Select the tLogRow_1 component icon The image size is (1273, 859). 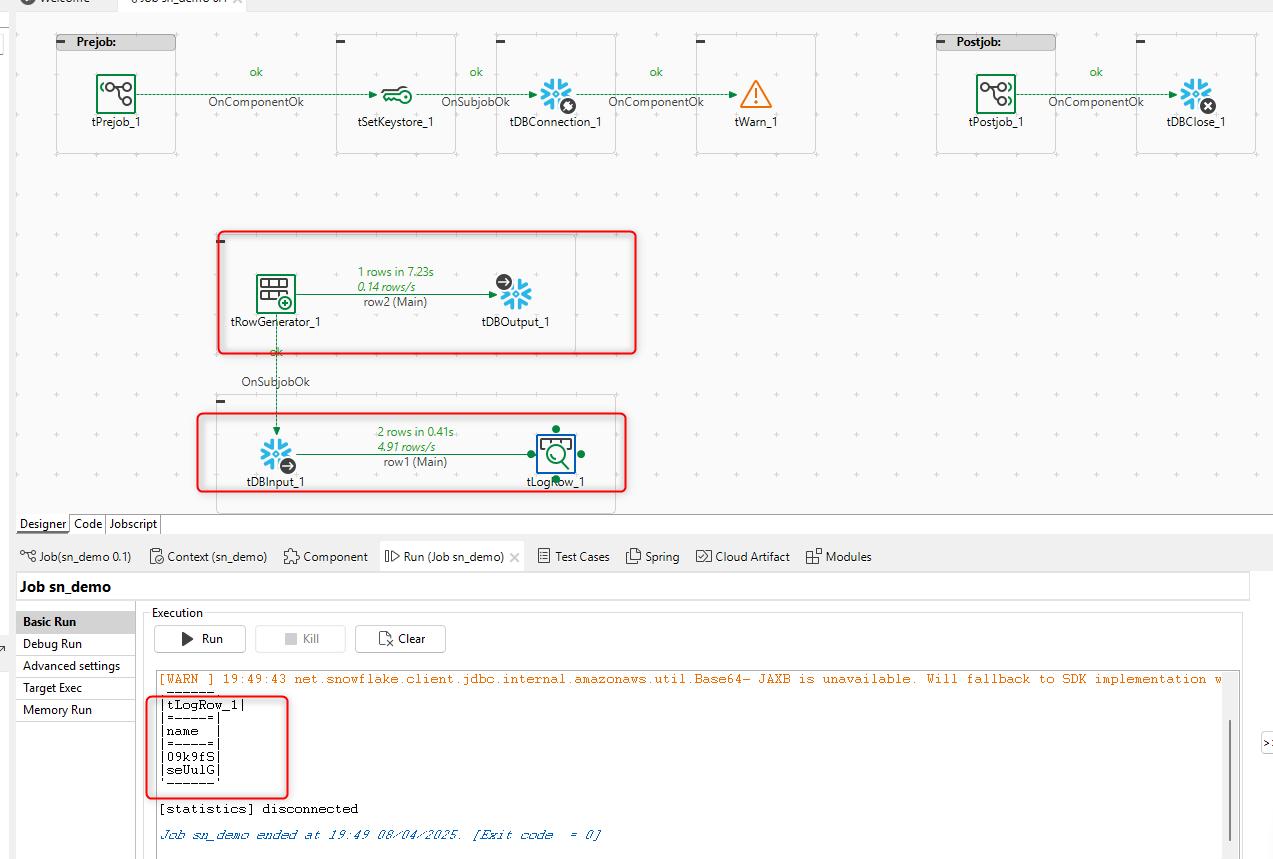click(x=555, y=453)
